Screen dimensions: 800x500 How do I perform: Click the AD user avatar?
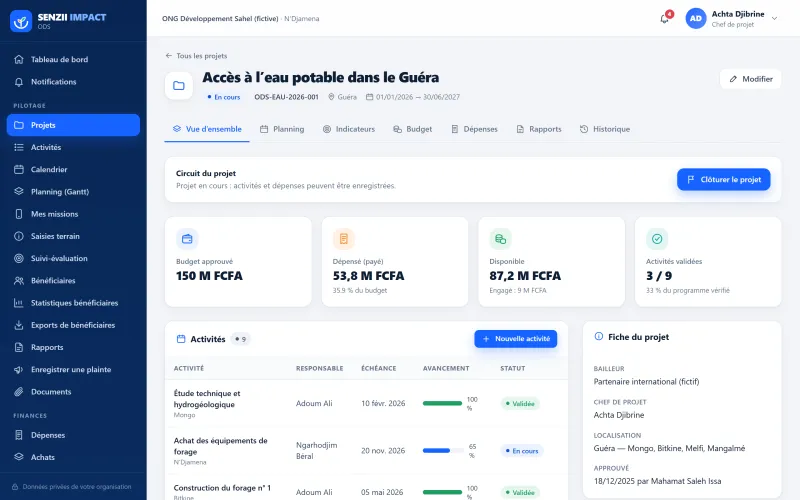tap(696, 18)
